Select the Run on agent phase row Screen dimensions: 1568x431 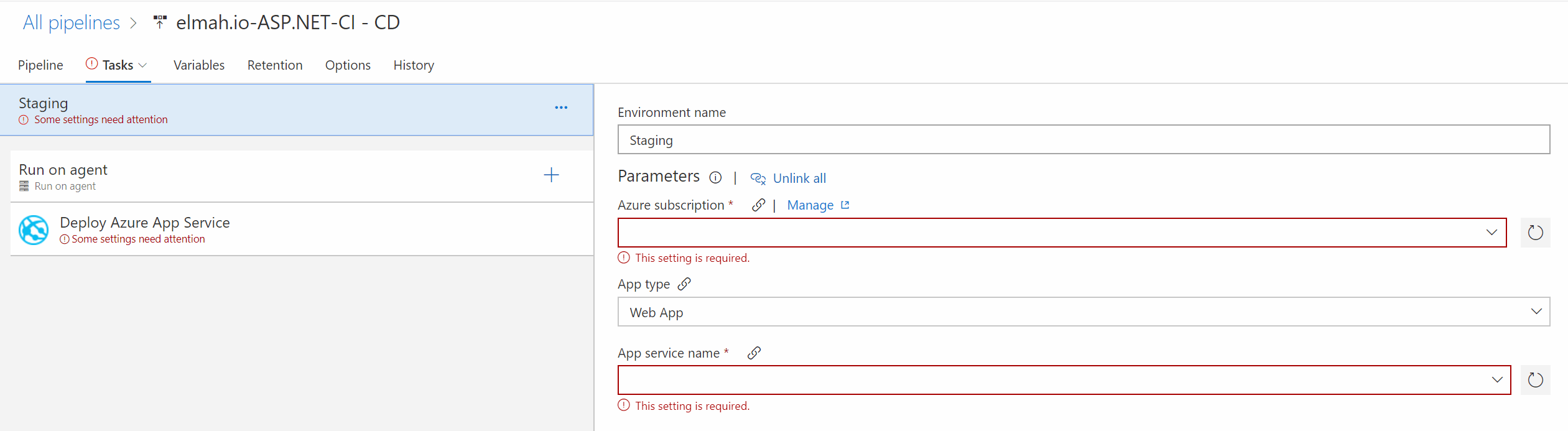click(x=302, y=176)
